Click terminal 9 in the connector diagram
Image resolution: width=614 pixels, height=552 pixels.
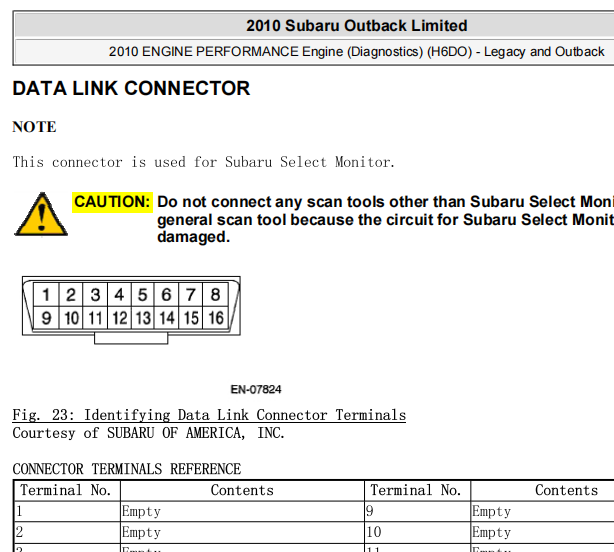pyautogui.click(x=46, y=318)
